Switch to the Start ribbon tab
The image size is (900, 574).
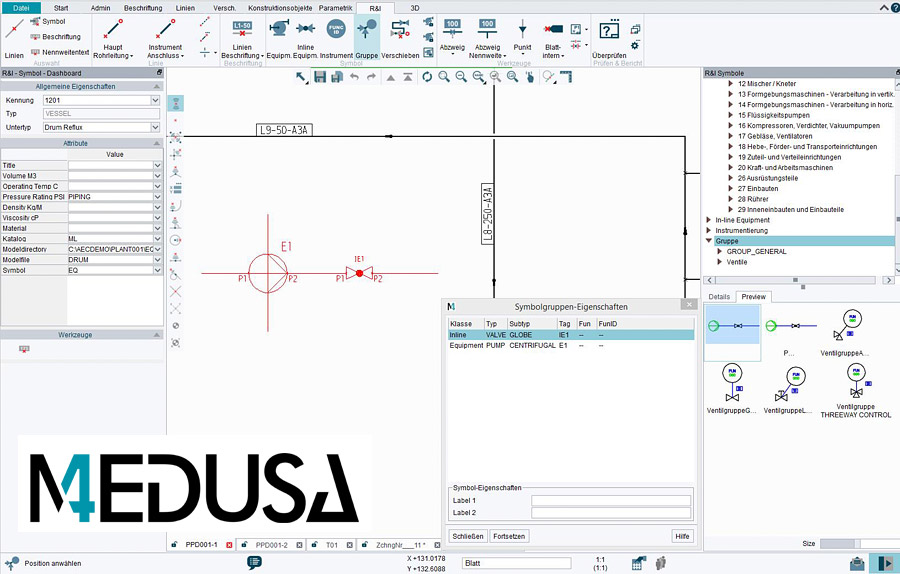[61, 8]
